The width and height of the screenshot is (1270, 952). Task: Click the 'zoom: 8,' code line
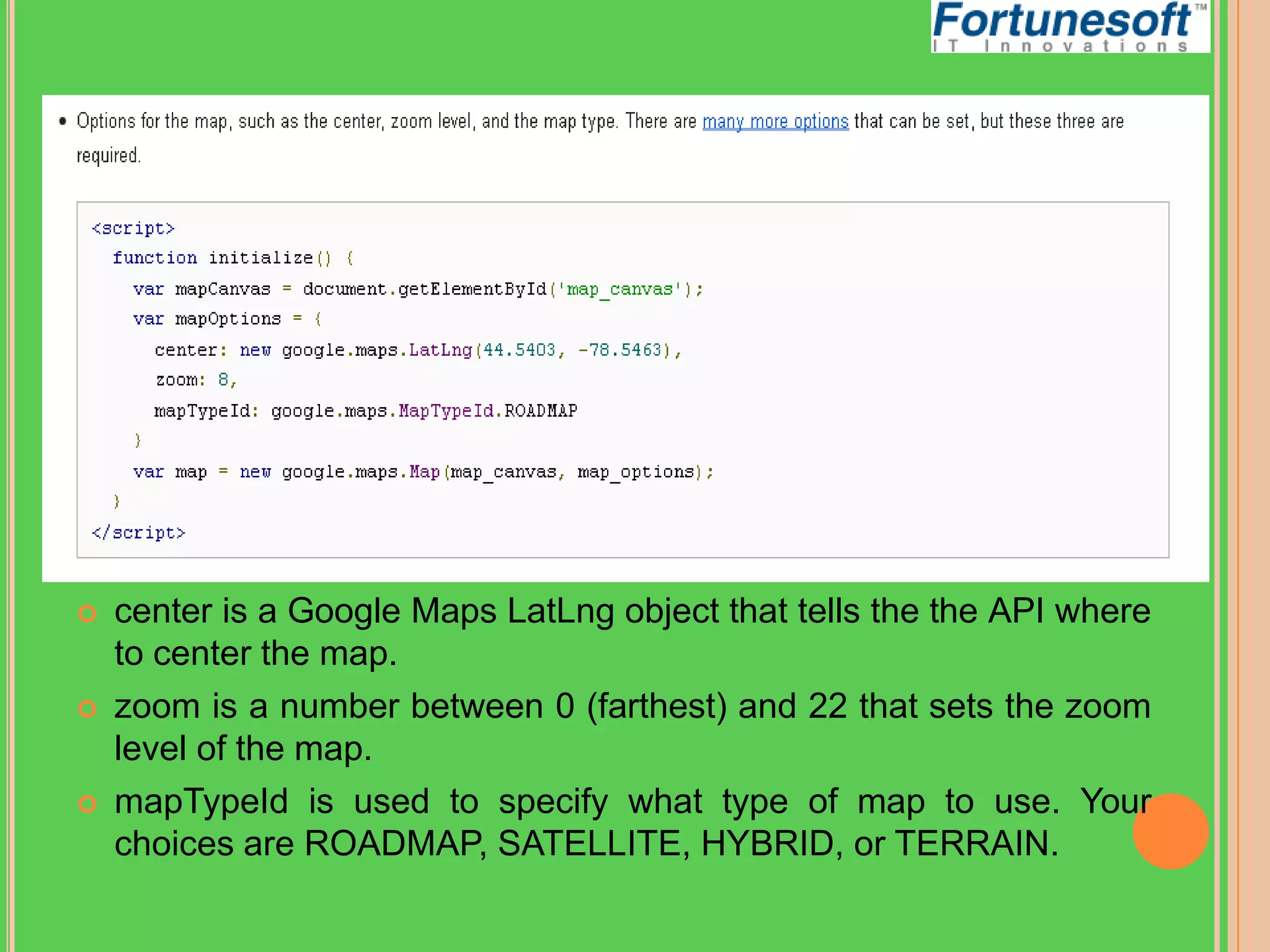[196, 379]
